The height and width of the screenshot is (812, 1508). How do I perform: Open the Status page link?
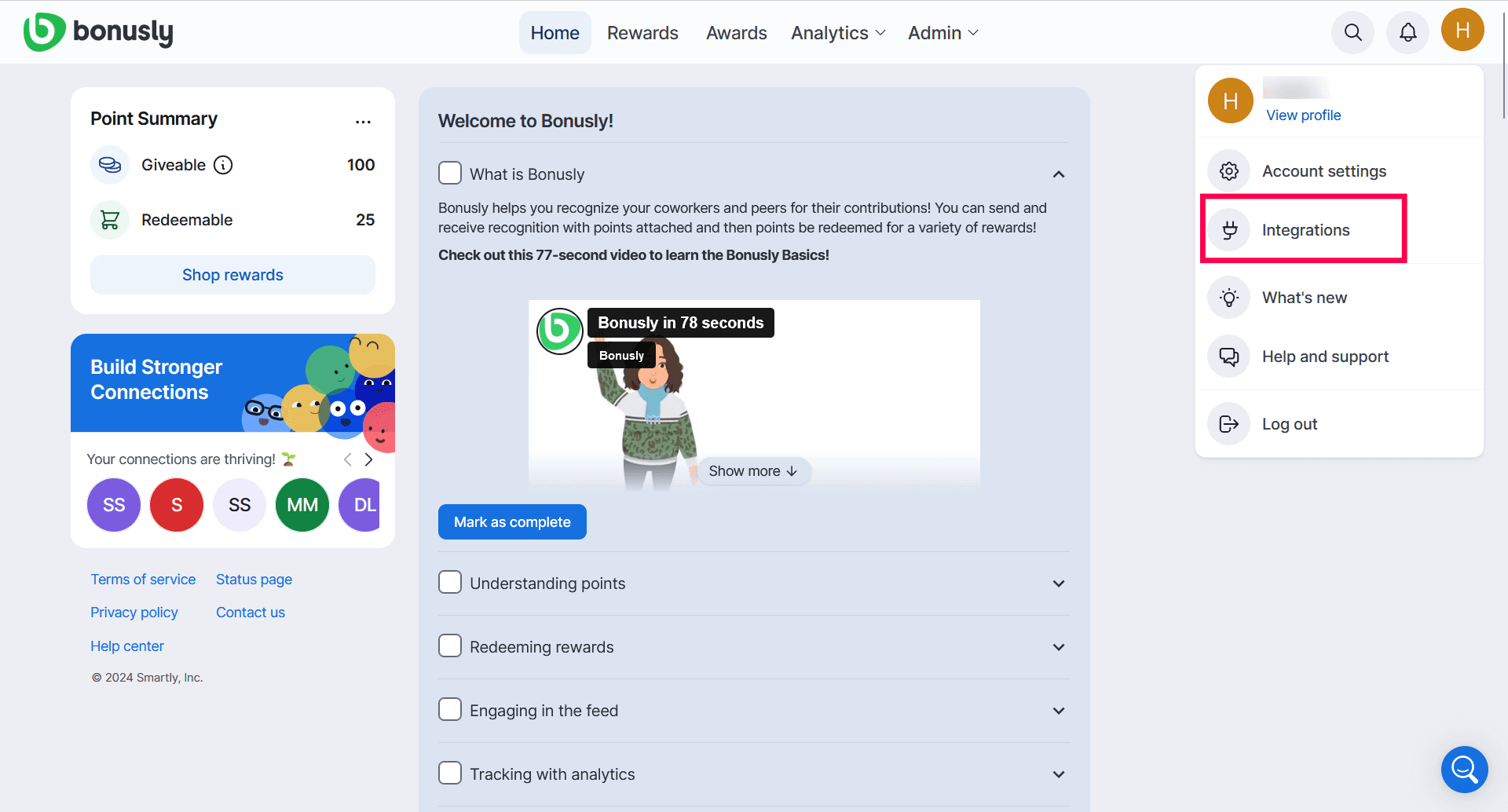(254, 580)
